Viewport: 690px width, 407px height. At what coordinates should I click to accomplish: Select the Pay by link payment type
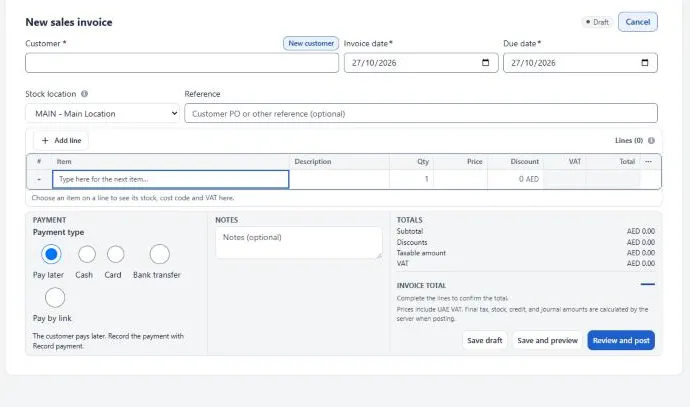(55, 297)
